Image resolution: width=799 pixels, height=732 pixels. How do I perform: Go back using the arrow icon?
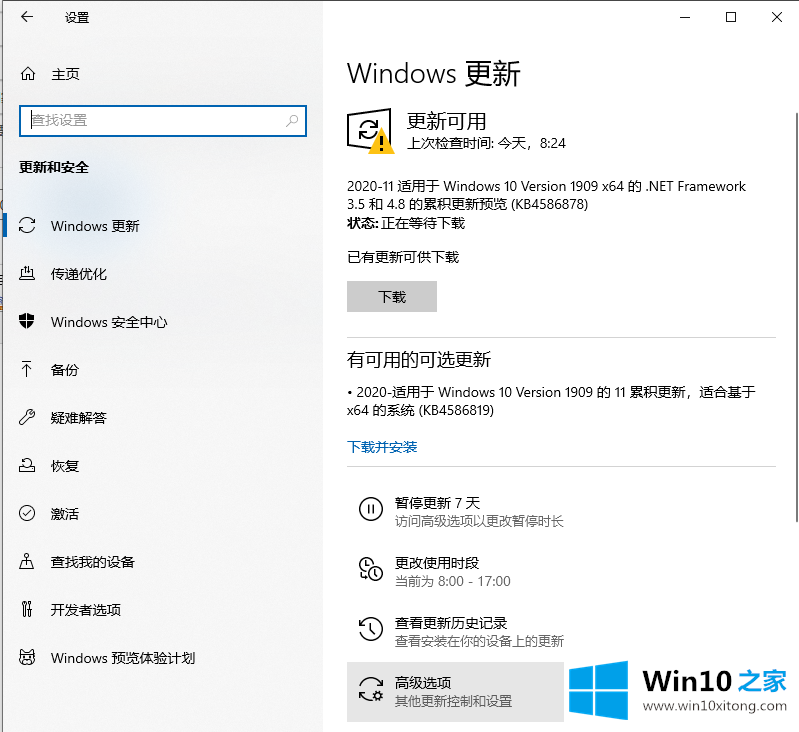pyautogui.click(x=27, y=17)
